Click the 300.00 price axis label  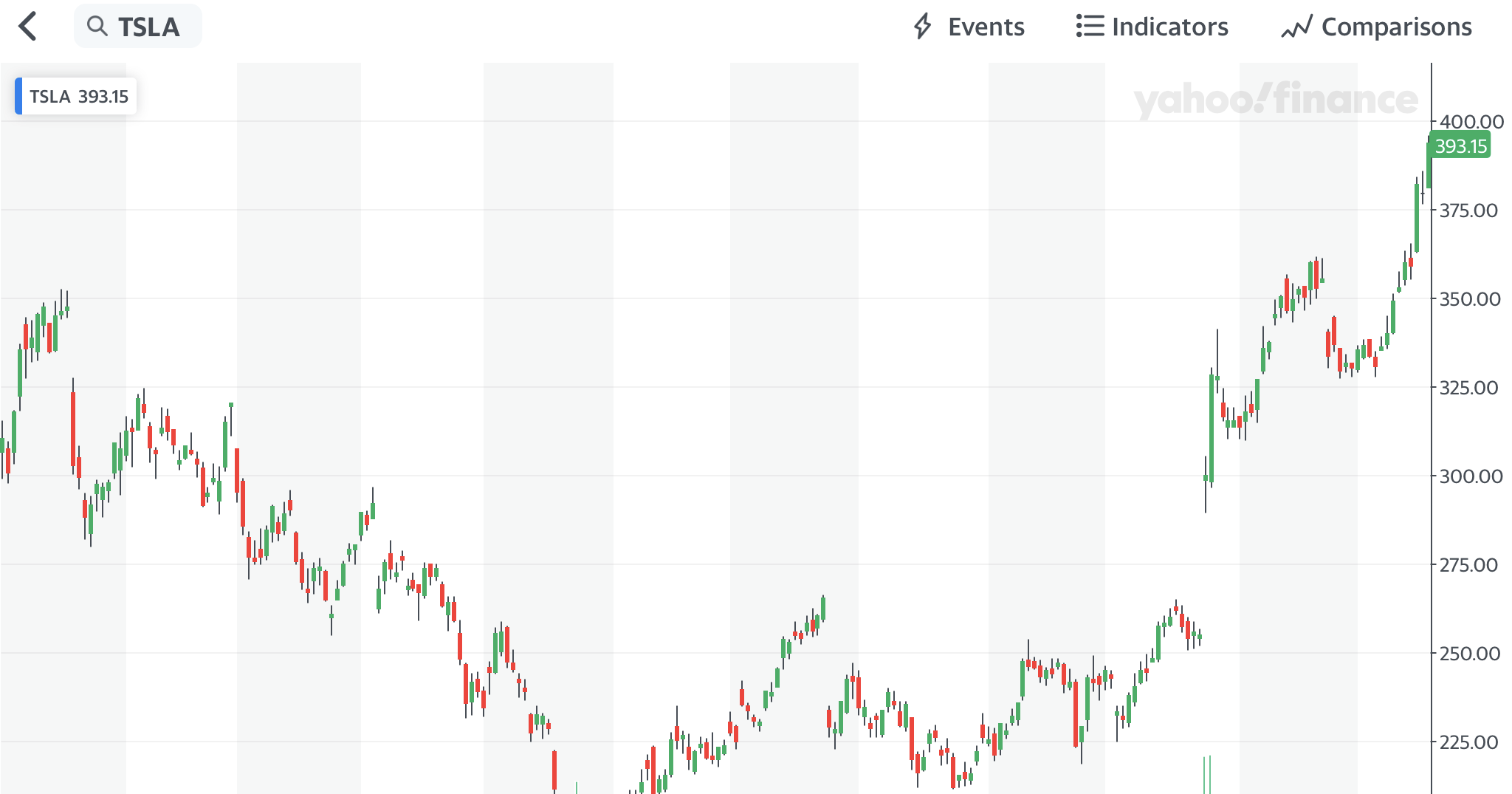coord(1471,476)
